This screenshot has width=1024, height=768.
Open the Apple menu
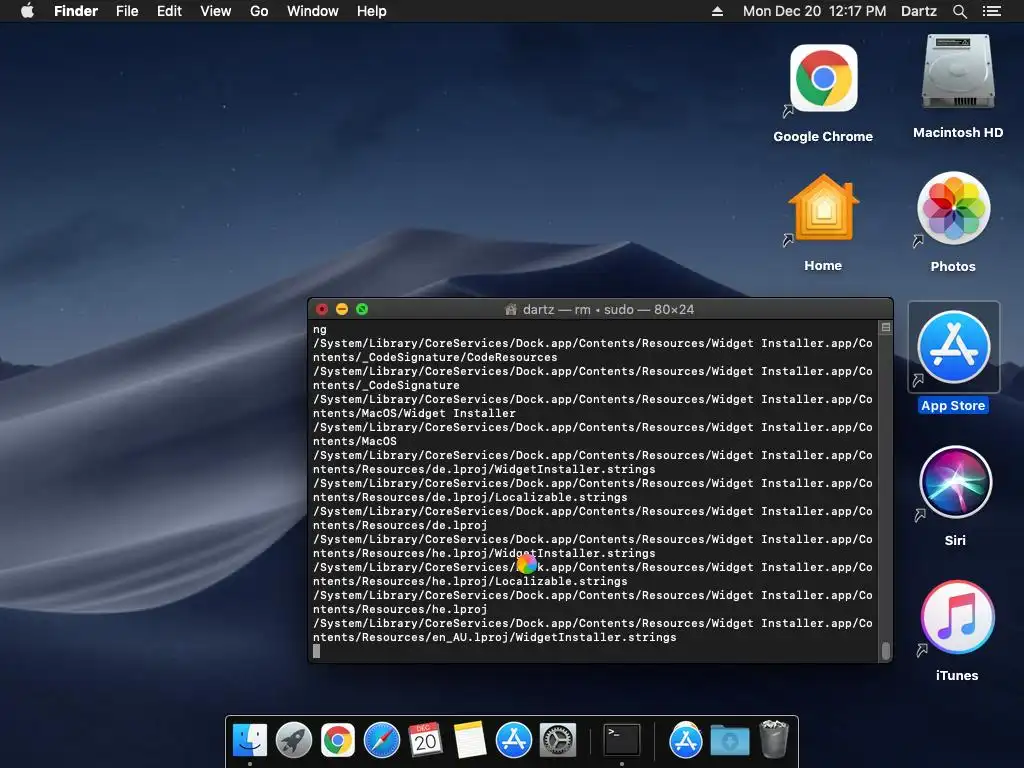[x=27, y=11]
